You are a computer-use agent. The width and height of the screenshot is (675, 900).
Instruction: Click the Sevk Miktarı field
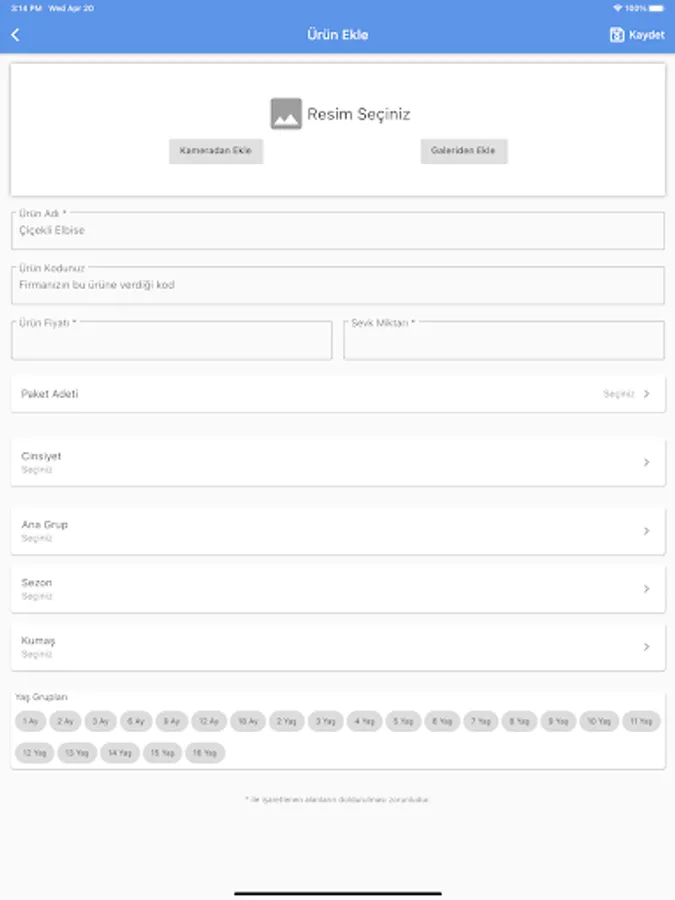point(504,340)
